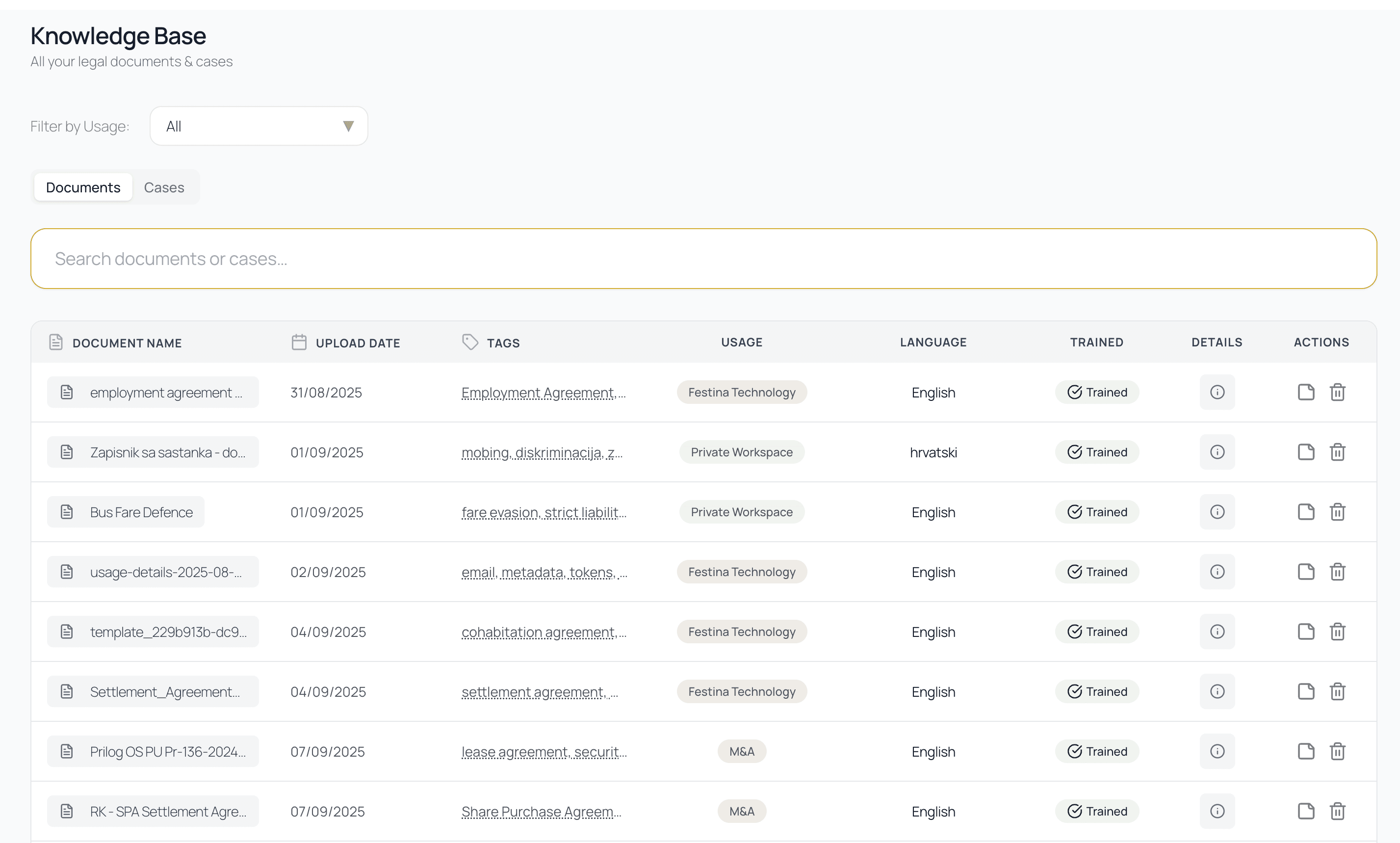Click Trained badge on Zapisnik sa sastanka row

point(1096,452)
